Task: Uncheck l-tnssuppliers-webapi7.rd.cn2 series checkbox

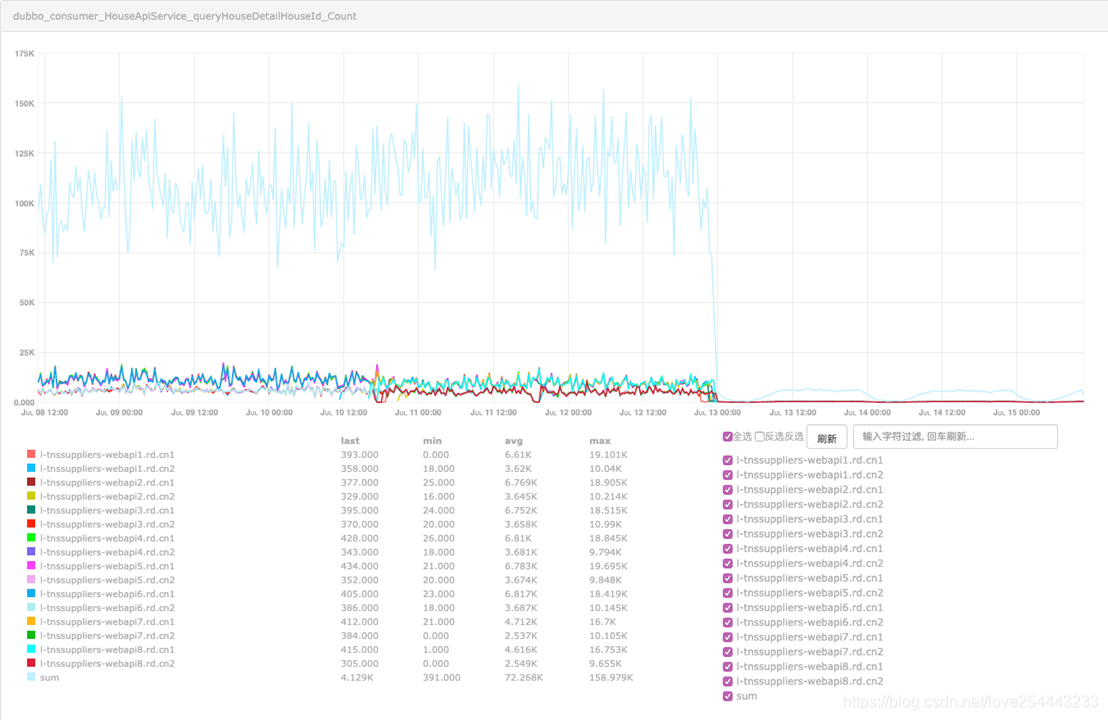Action: pyautogui.click(x=728, y=652)
